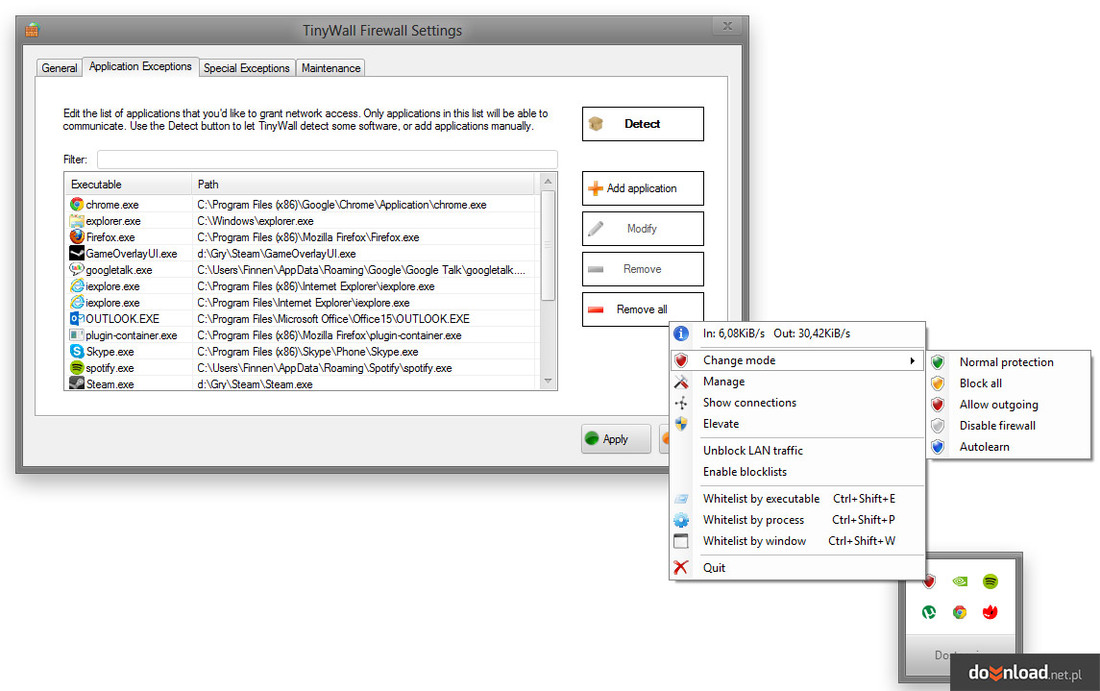The image size is (1100, 691).
Task: Click the Remove button
Action: pos(643,269)
